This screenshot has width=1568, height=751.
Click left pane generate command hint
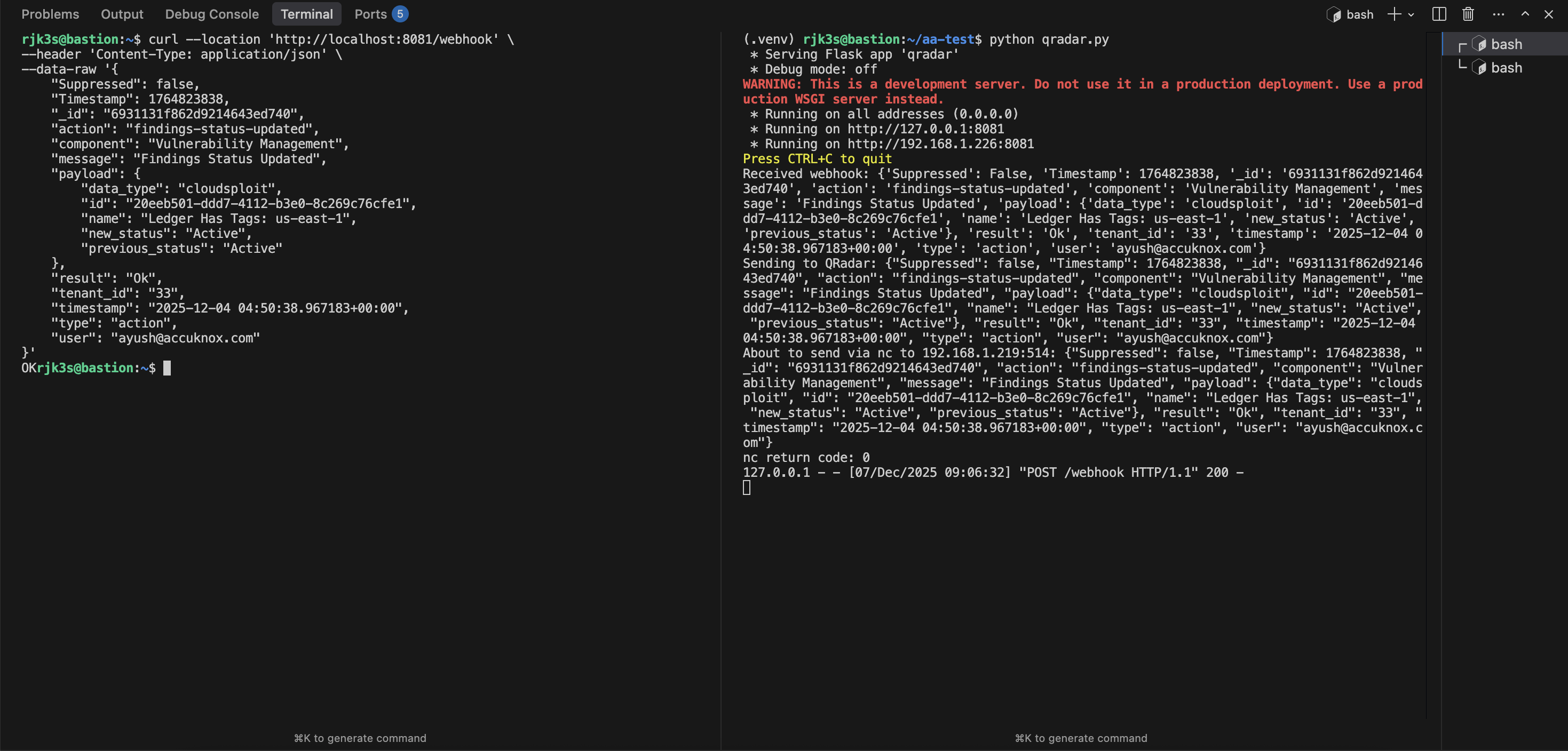click(x=360, y=738)
